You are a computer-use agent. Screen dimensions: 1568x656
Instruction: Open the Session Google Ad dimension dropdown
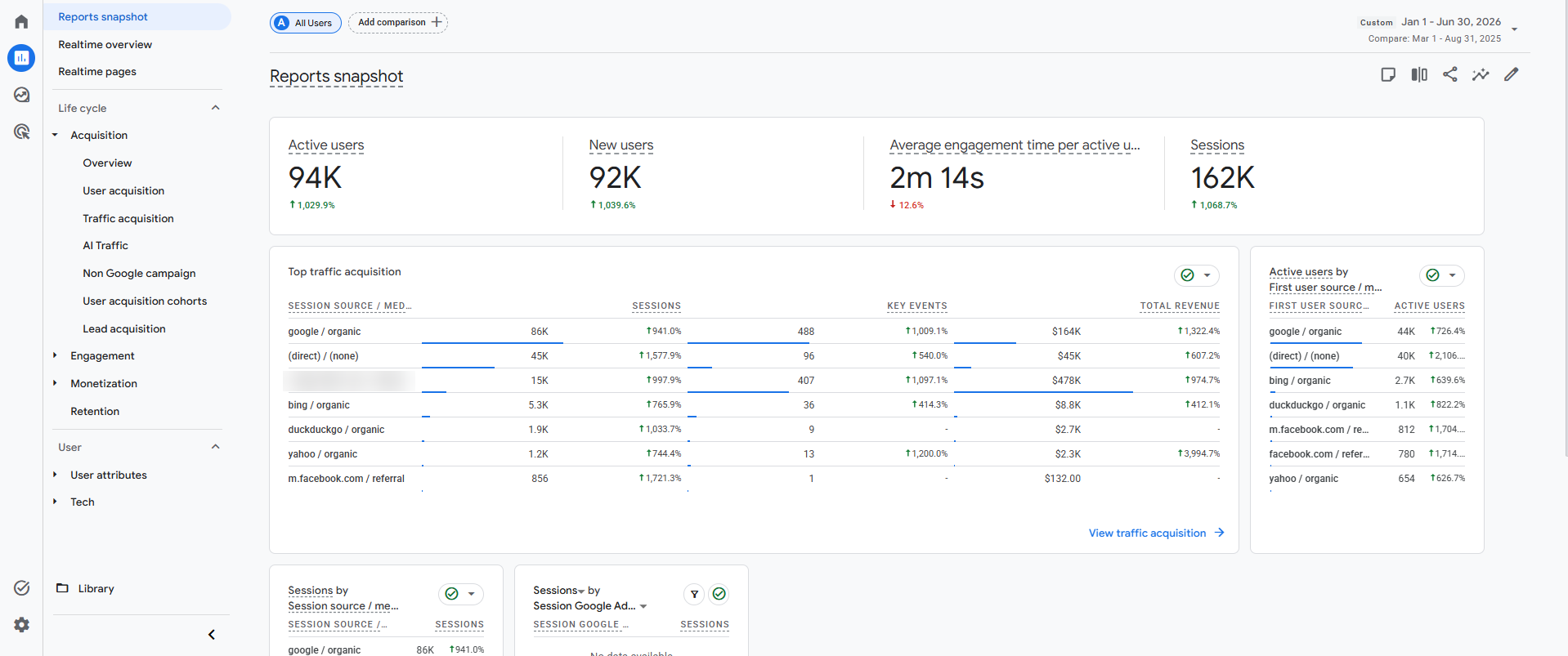643,606
